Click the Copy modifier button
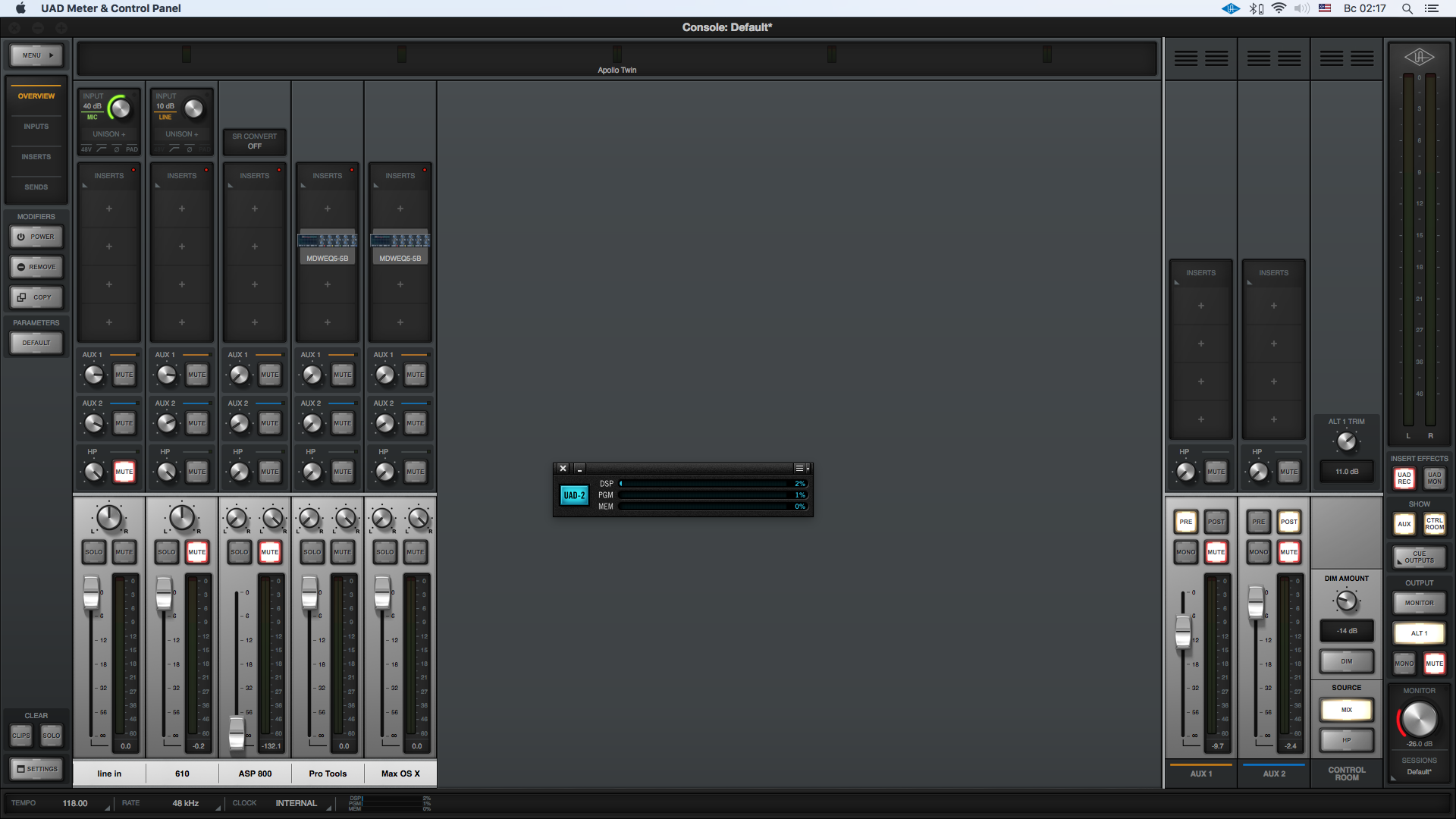The height and width of the screenshot is (819, 1456). point(36,297)
